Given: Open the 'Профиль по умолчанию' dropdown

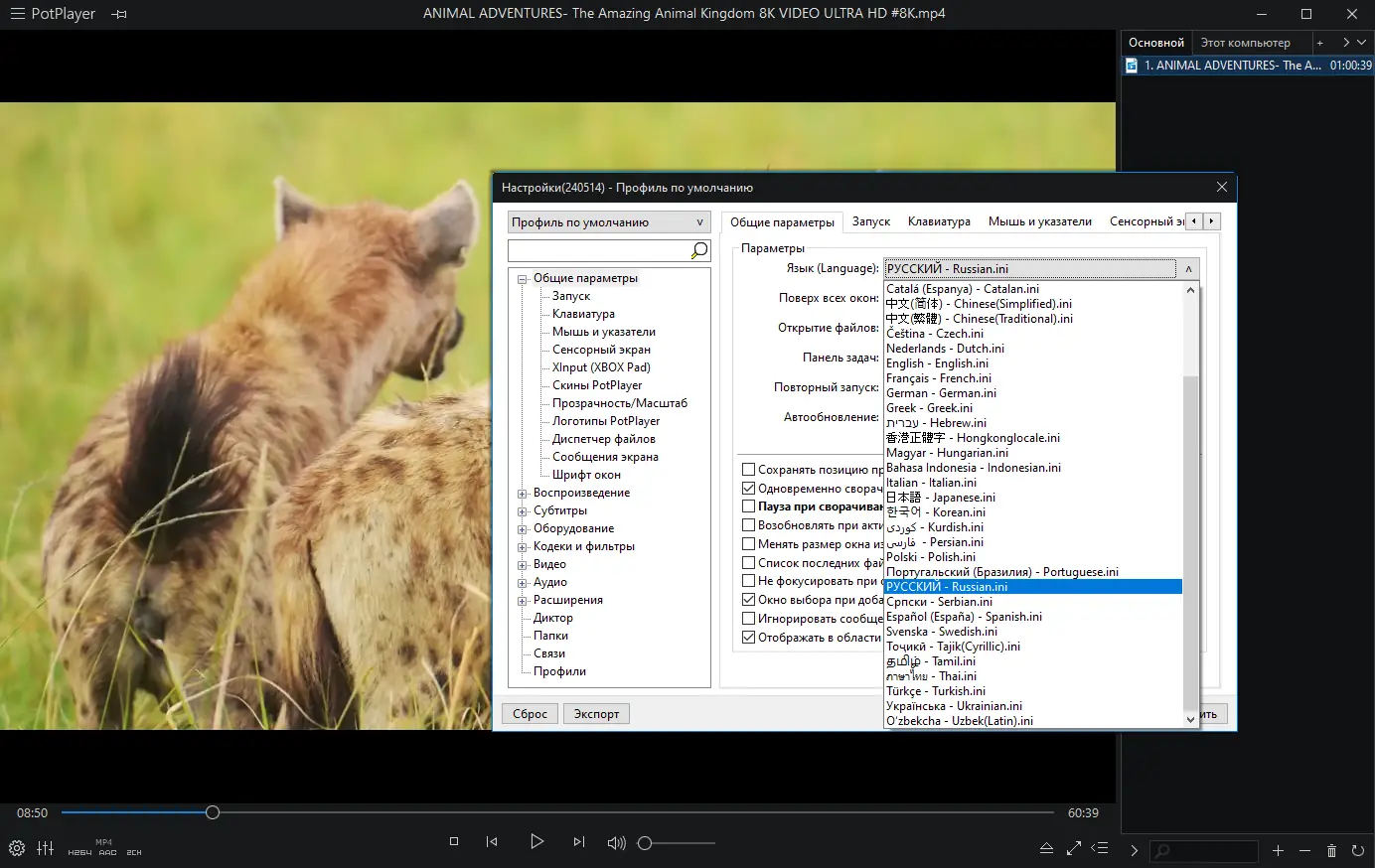Looking at the screenshot, I should (x=608, y=222).
